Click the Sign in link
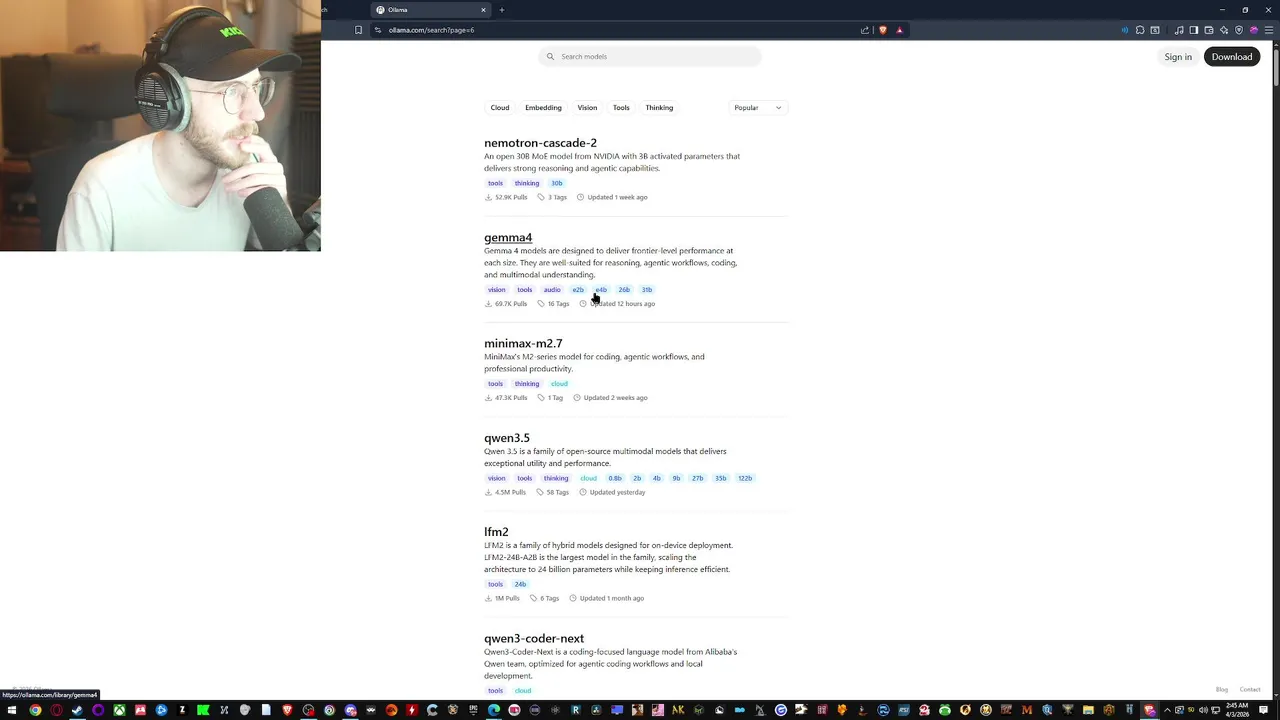1280x720 pixels. pyautogui.click(x=1178, y=57)
